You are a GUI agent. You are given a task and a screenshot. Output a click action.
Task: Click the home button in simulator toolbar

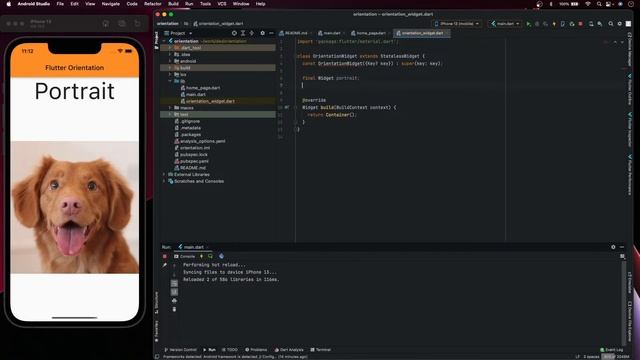pos(106,24)
